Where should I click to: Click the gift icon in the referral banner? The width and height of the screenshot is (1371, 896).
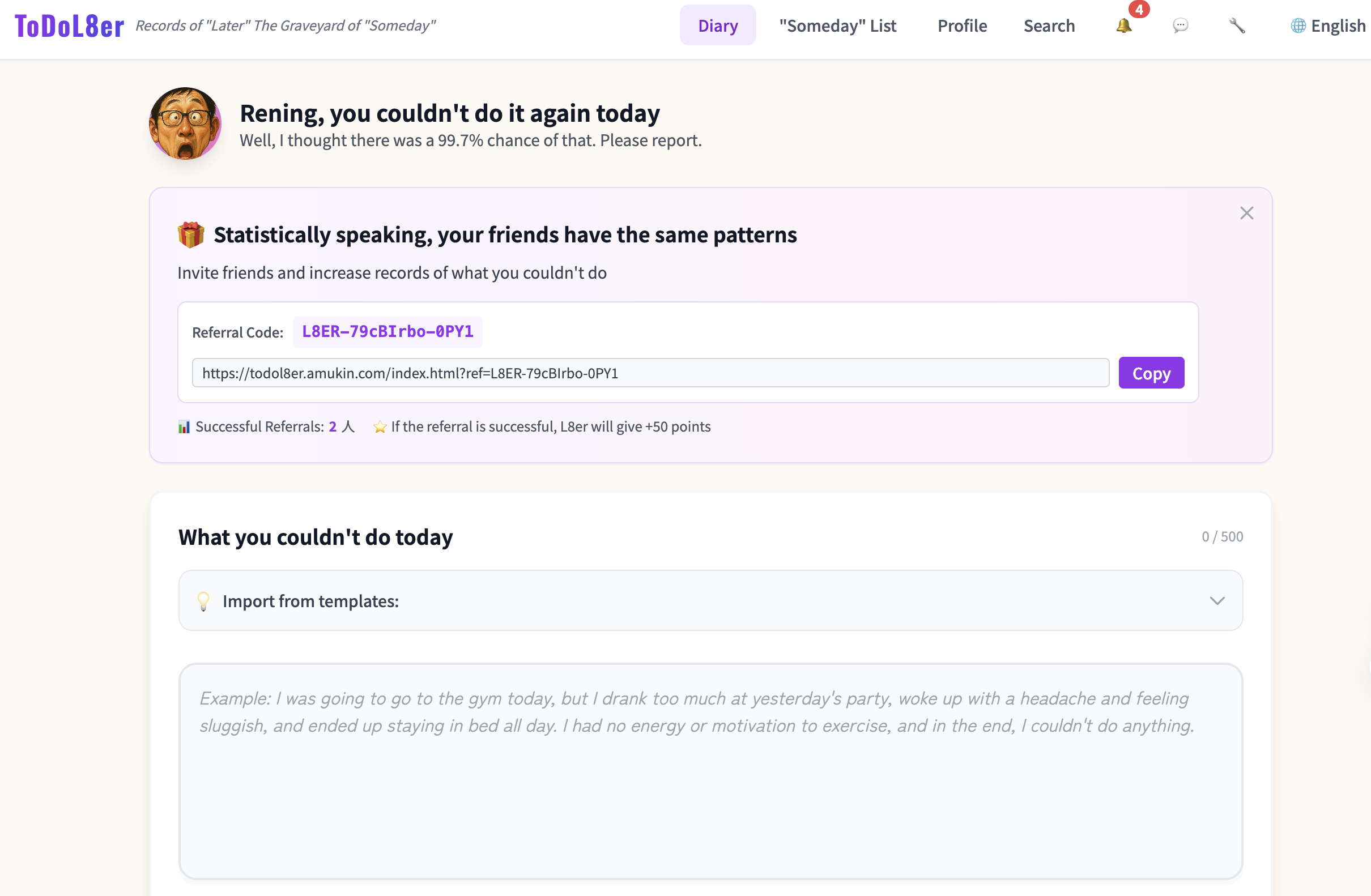point(191,234)
